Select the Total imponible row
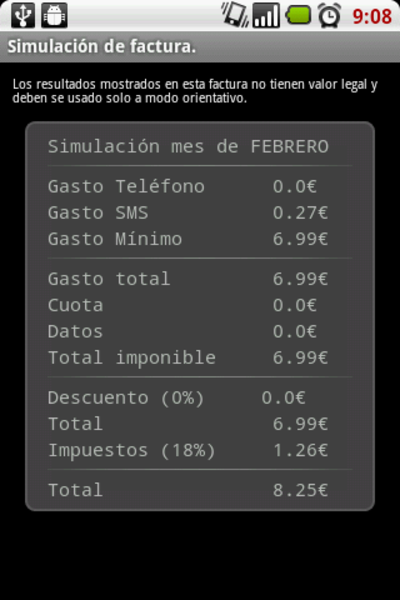 [188, 358]
